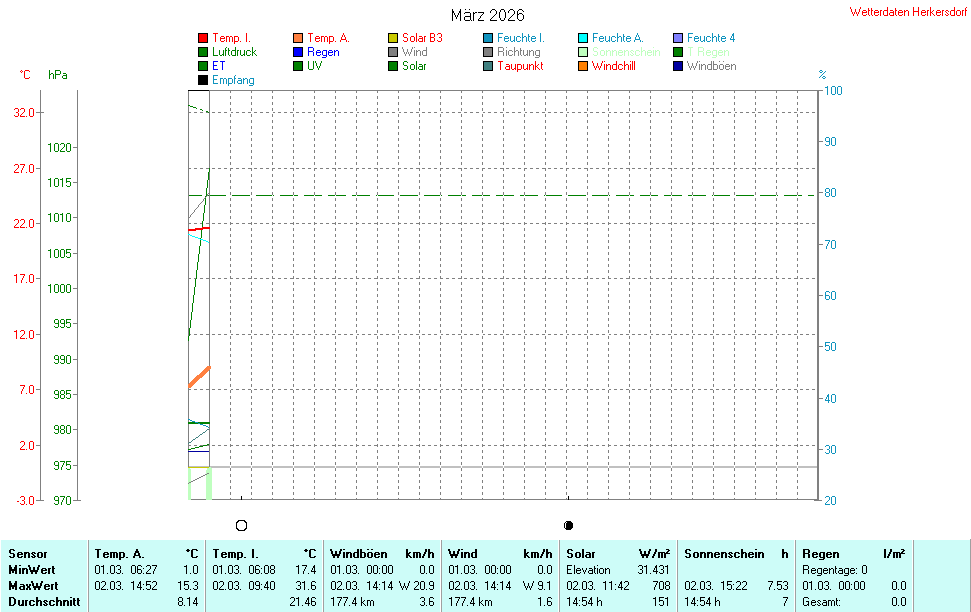Click the orange Temp. A. legend square
This screenshot has width=971, height=612.
(x=298, y=38)
